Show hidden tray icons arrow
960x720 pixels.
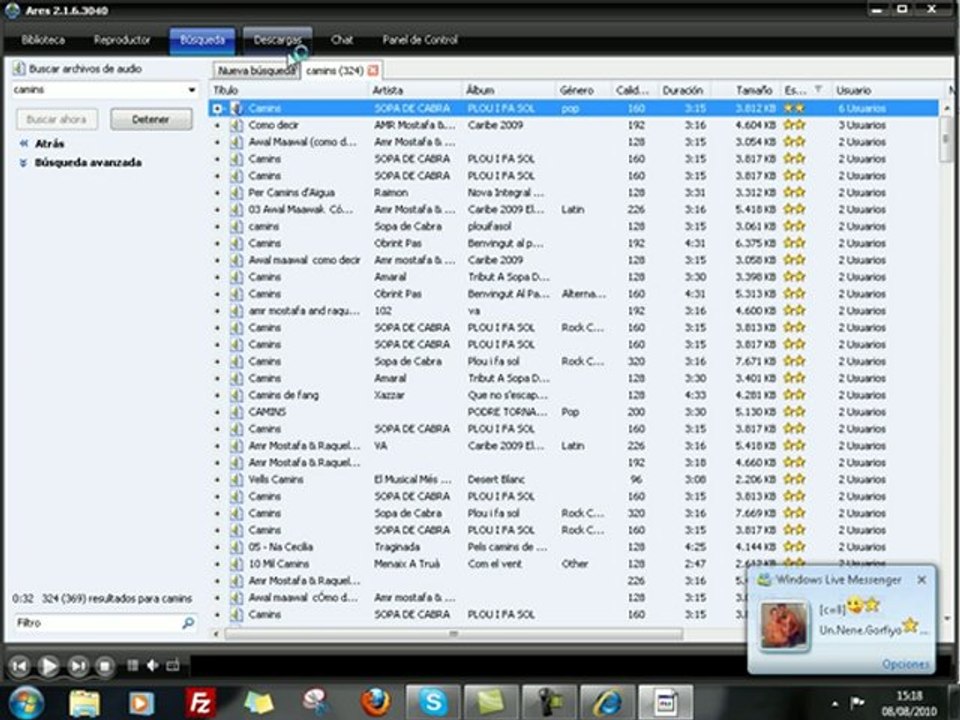point(835,703)
